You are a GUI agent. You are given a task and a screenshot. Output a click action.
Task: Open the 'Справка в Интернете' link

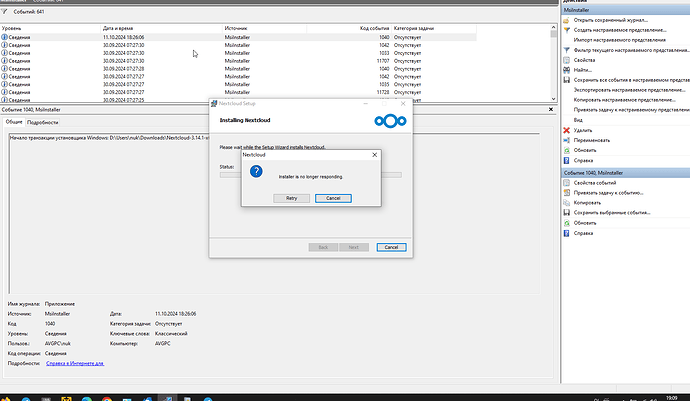pos(75,363)
